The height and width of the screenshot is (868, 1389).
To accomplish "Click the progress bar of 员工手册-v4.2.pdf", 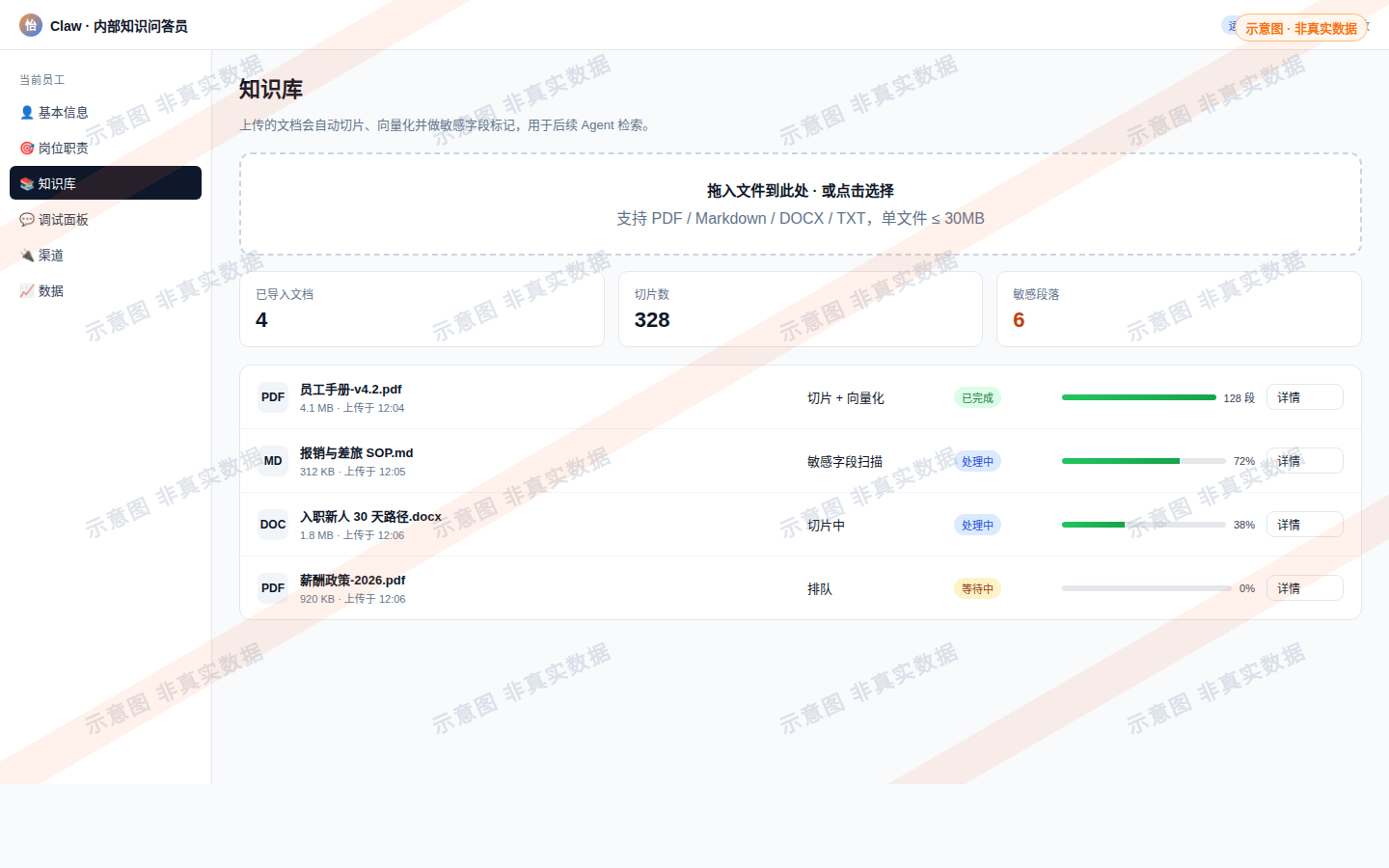I will point(1138,397).
